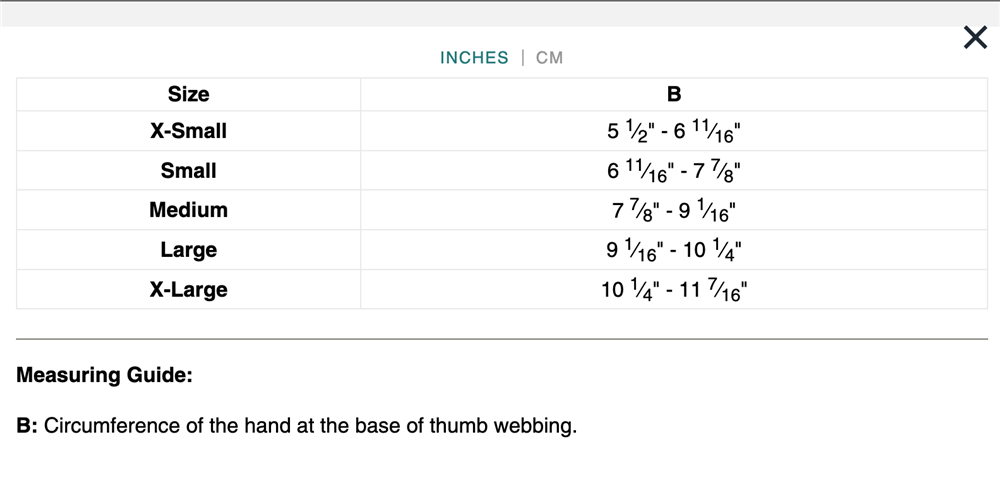Viewport: 1000px width, 478px height.
Task: Select the INCHES unit option
Action: [x=474, y=58]
